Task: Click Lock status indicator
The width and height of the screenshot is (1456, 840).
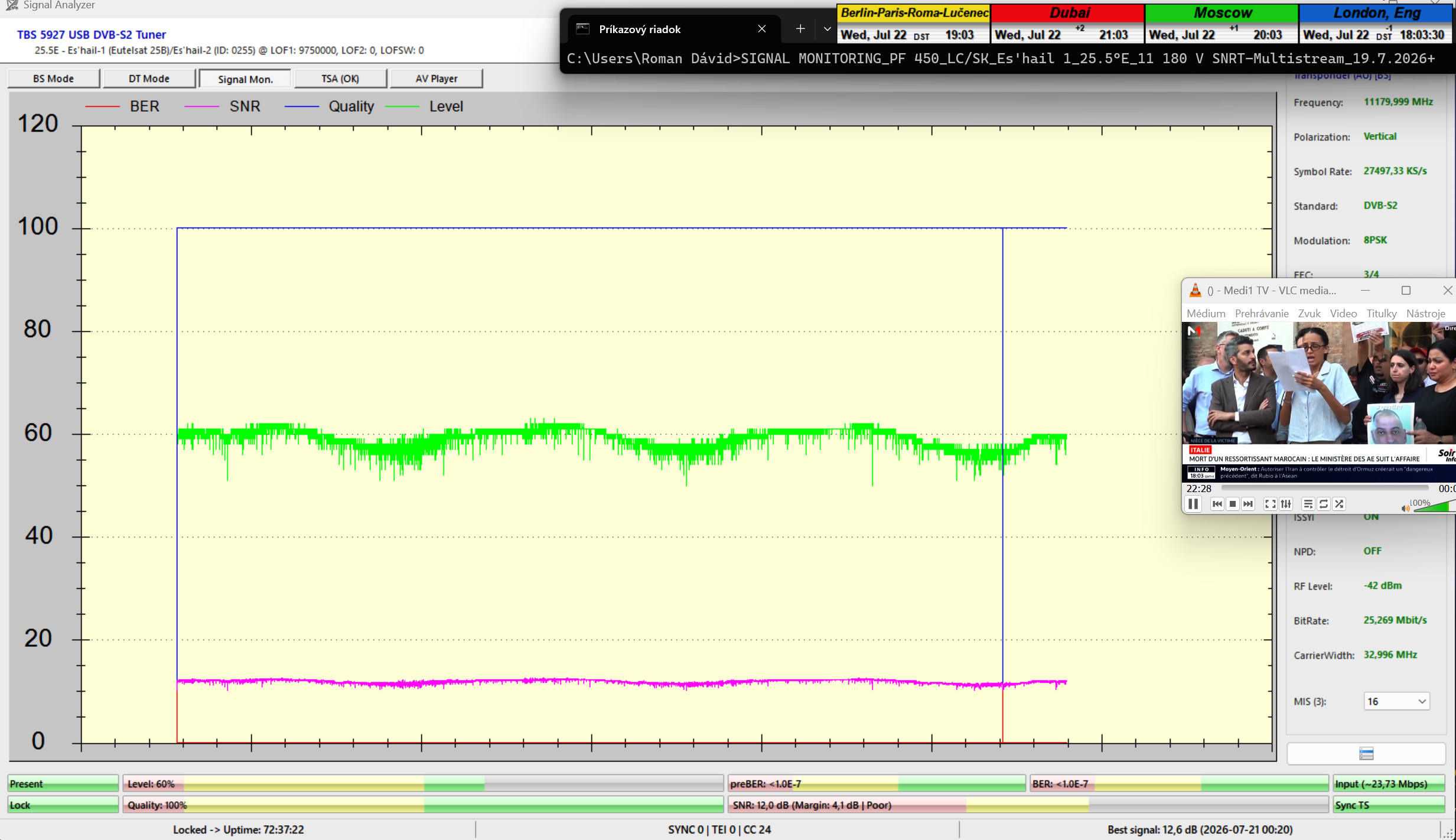Action: click(63, 805)
